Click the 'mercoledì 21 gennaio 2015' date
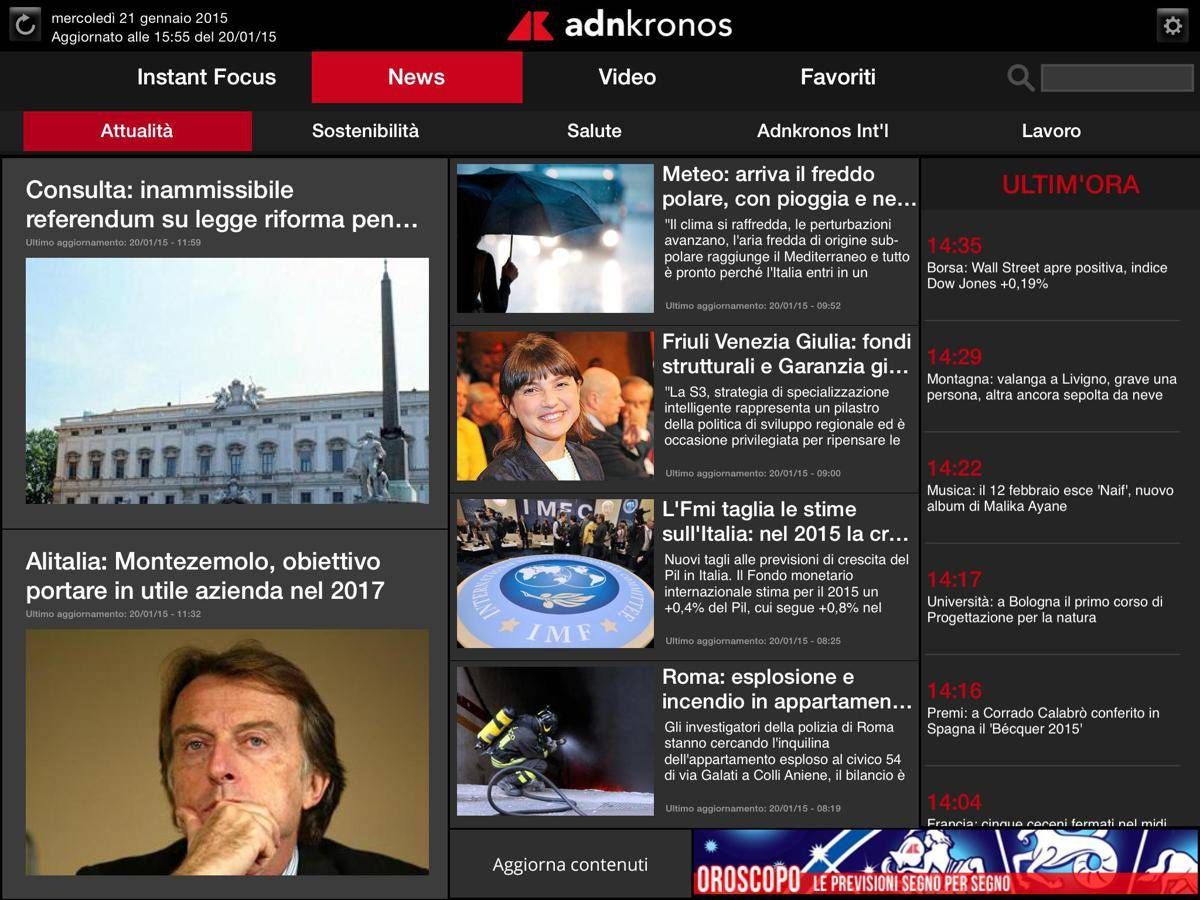This screenshot has width=1200, height=900. point(139,18)
